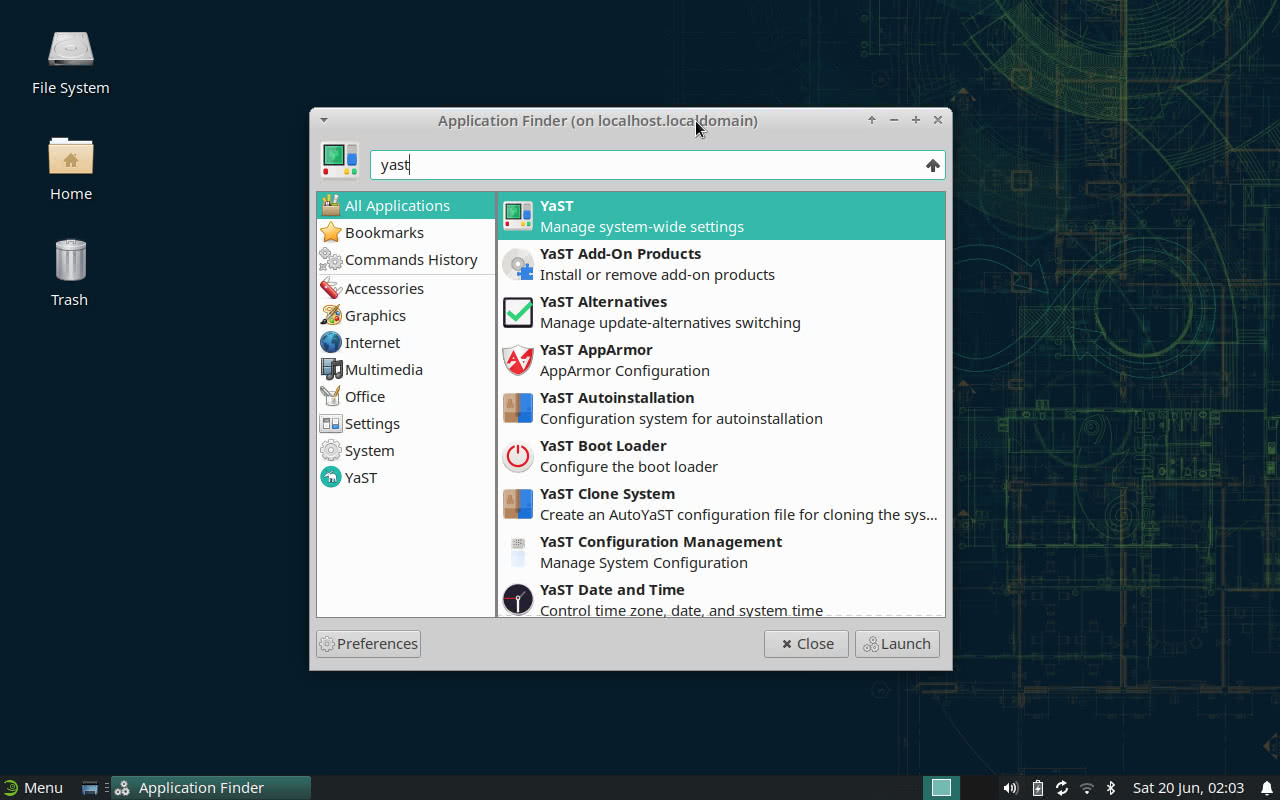
Task: Select the YaST Boot Loader icon
Action: coord(517,456)
